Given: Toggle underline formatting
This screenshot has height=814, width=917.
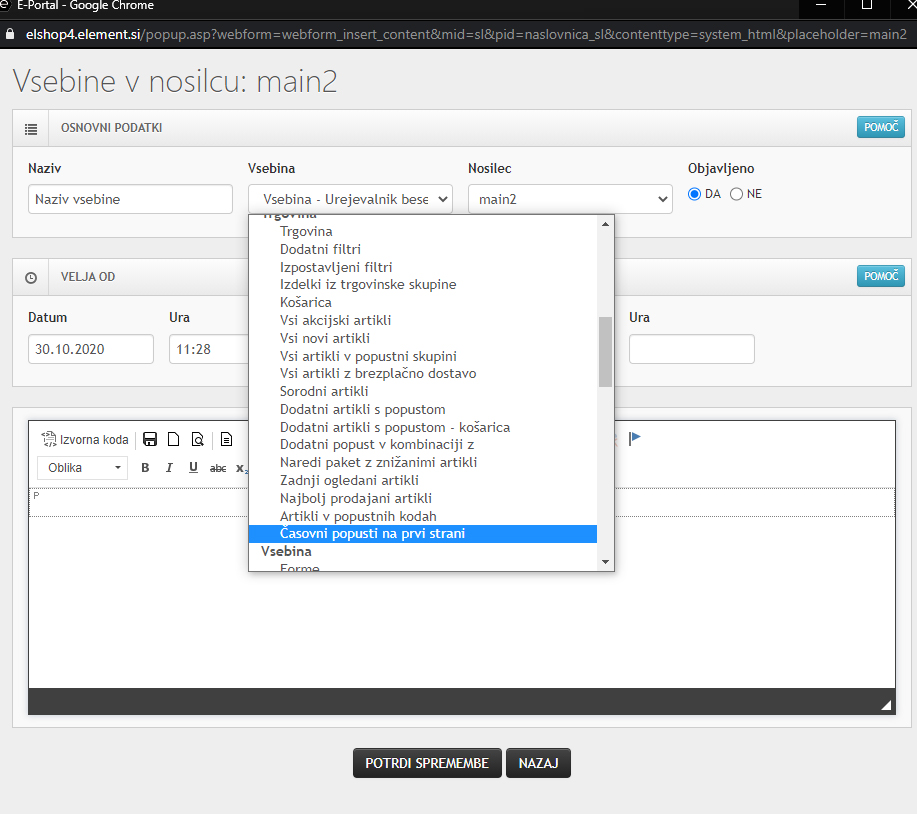Looking at the screenshot, I should [193, 467].
